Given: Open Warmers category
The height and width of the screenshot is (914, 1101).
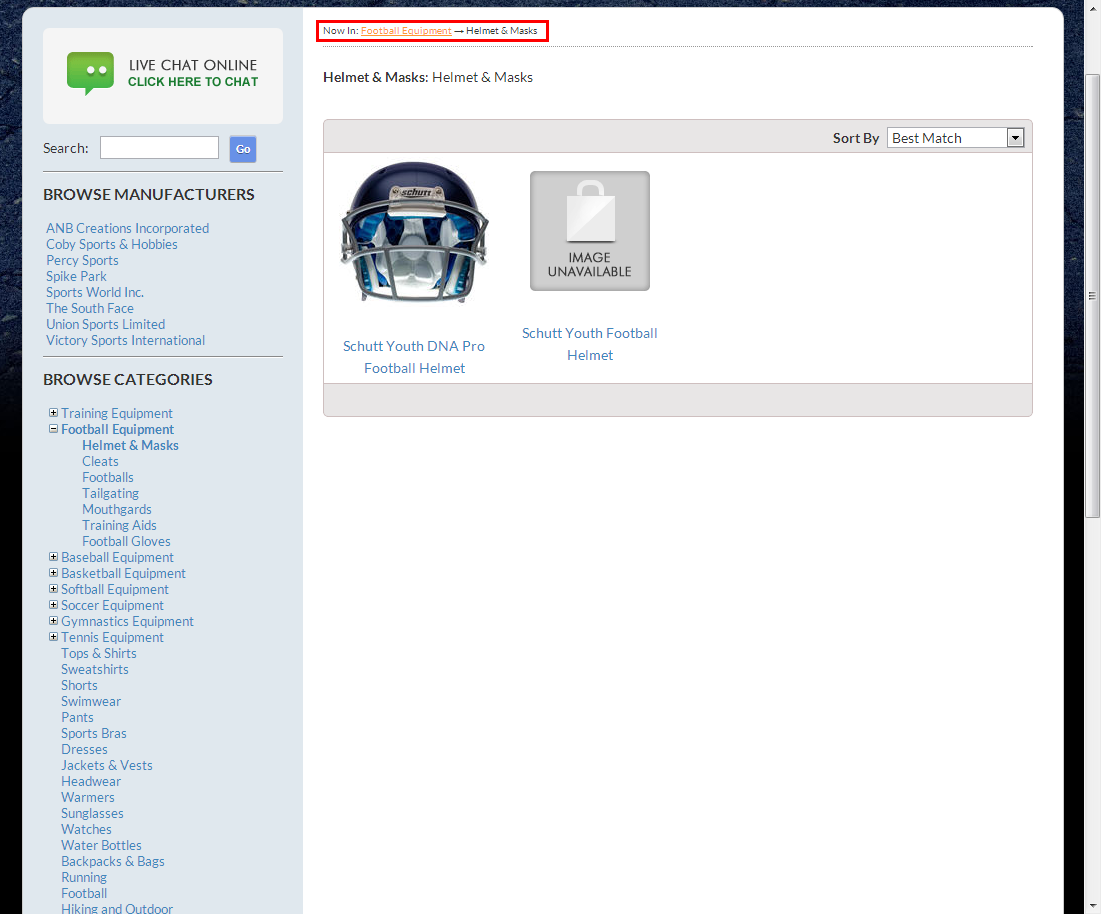Looking at the screenshot, I should (x=87, y=797).
